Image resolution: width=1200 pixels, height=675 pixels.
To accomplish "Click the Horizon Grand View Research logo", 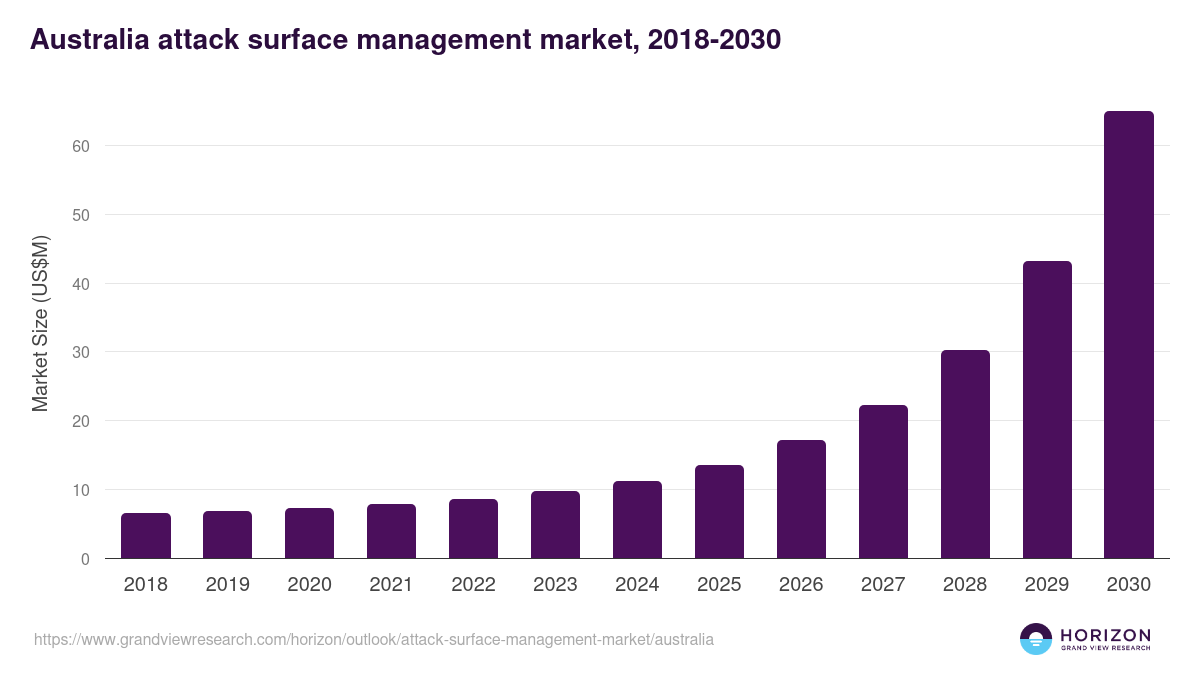I will [x=1085, y=638].
